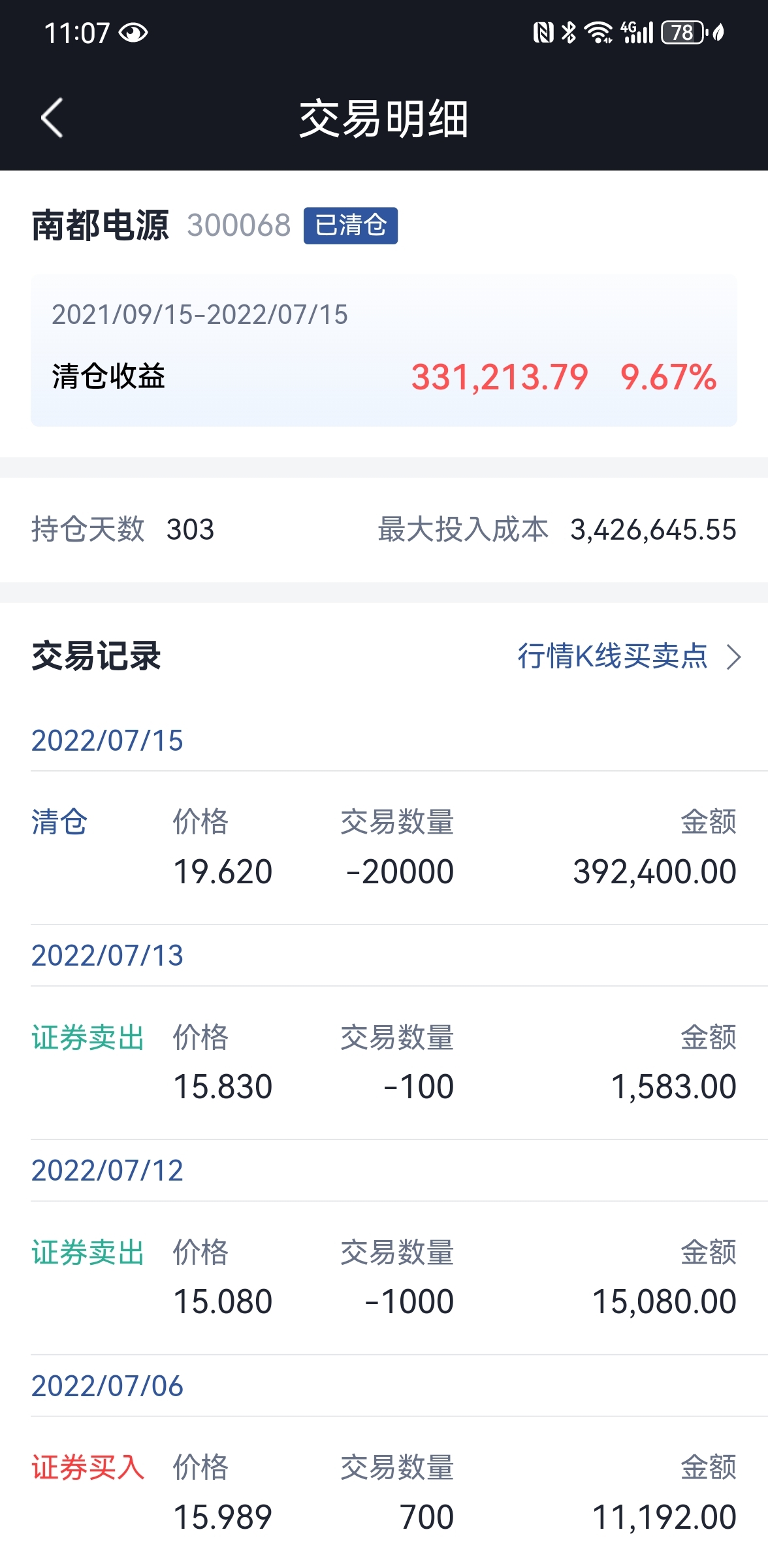Tap the 持仓天数 303 field

point(123,529)
